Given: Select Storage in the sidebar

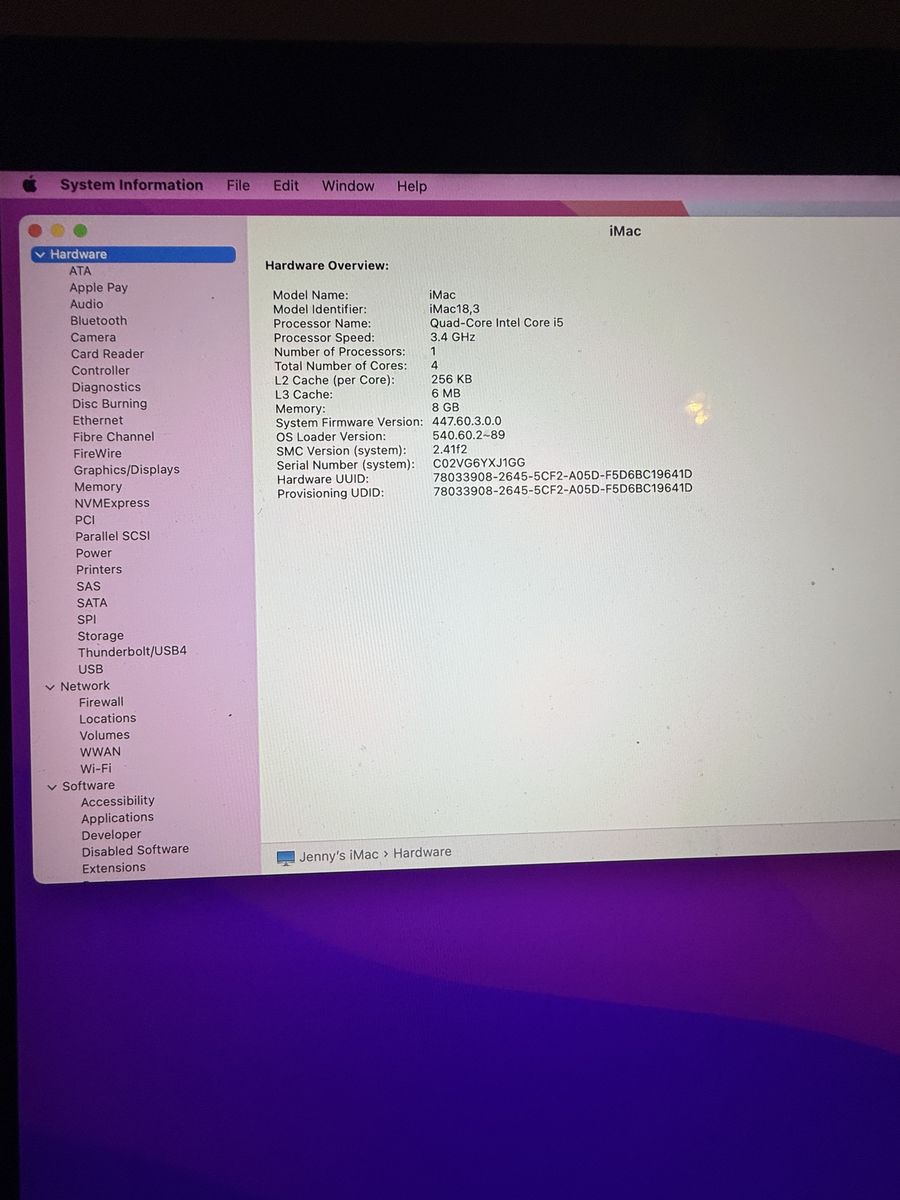Looking at the screenshot, I should [x=101, y=636].
